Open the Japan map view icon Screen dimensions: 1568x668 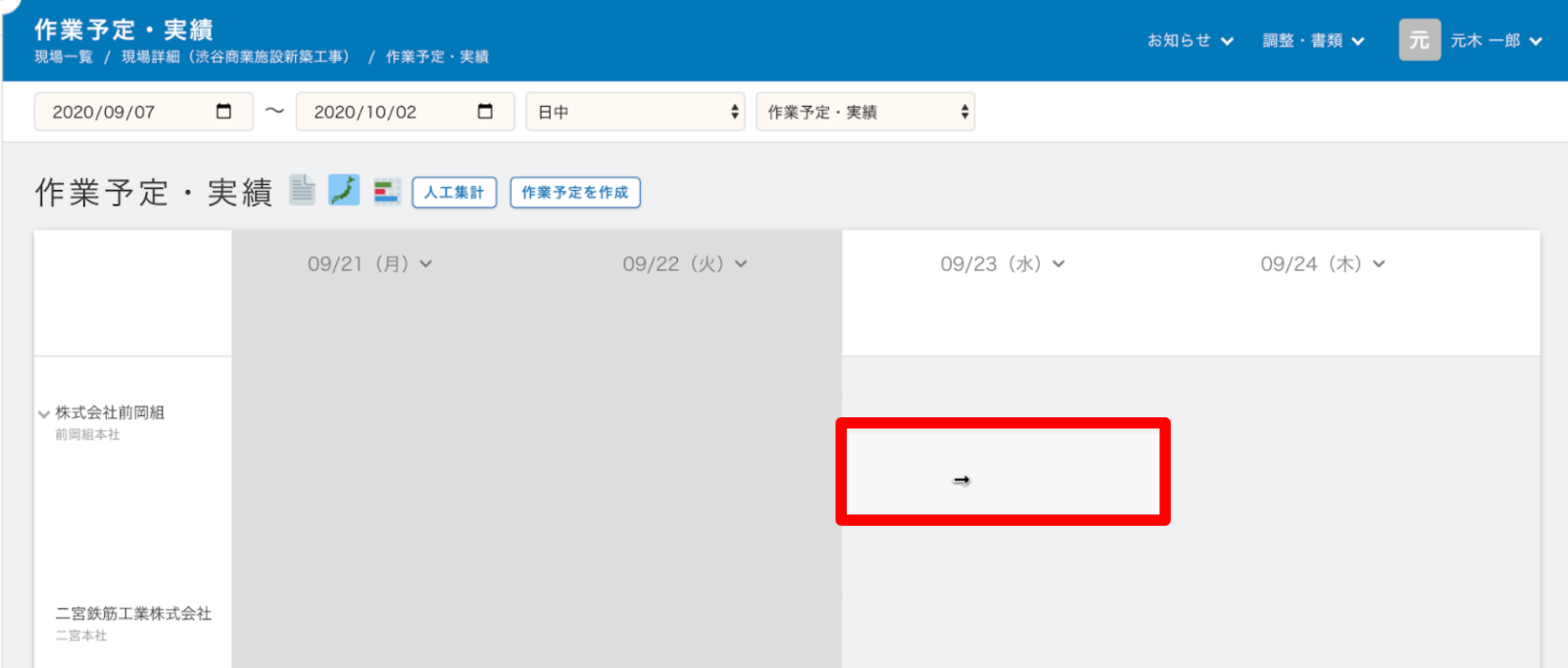(x=343, y=190)
